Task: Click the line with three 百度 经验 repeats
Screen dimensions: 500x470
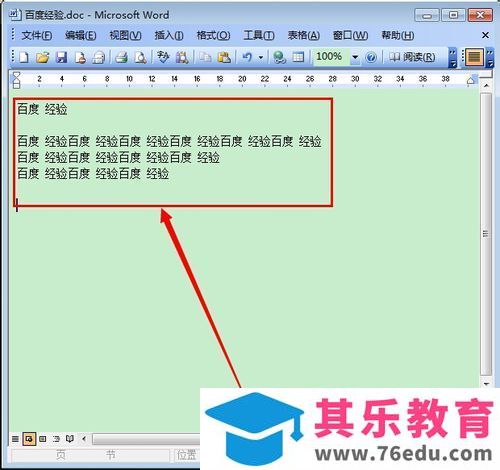Action: click(93, 174)
